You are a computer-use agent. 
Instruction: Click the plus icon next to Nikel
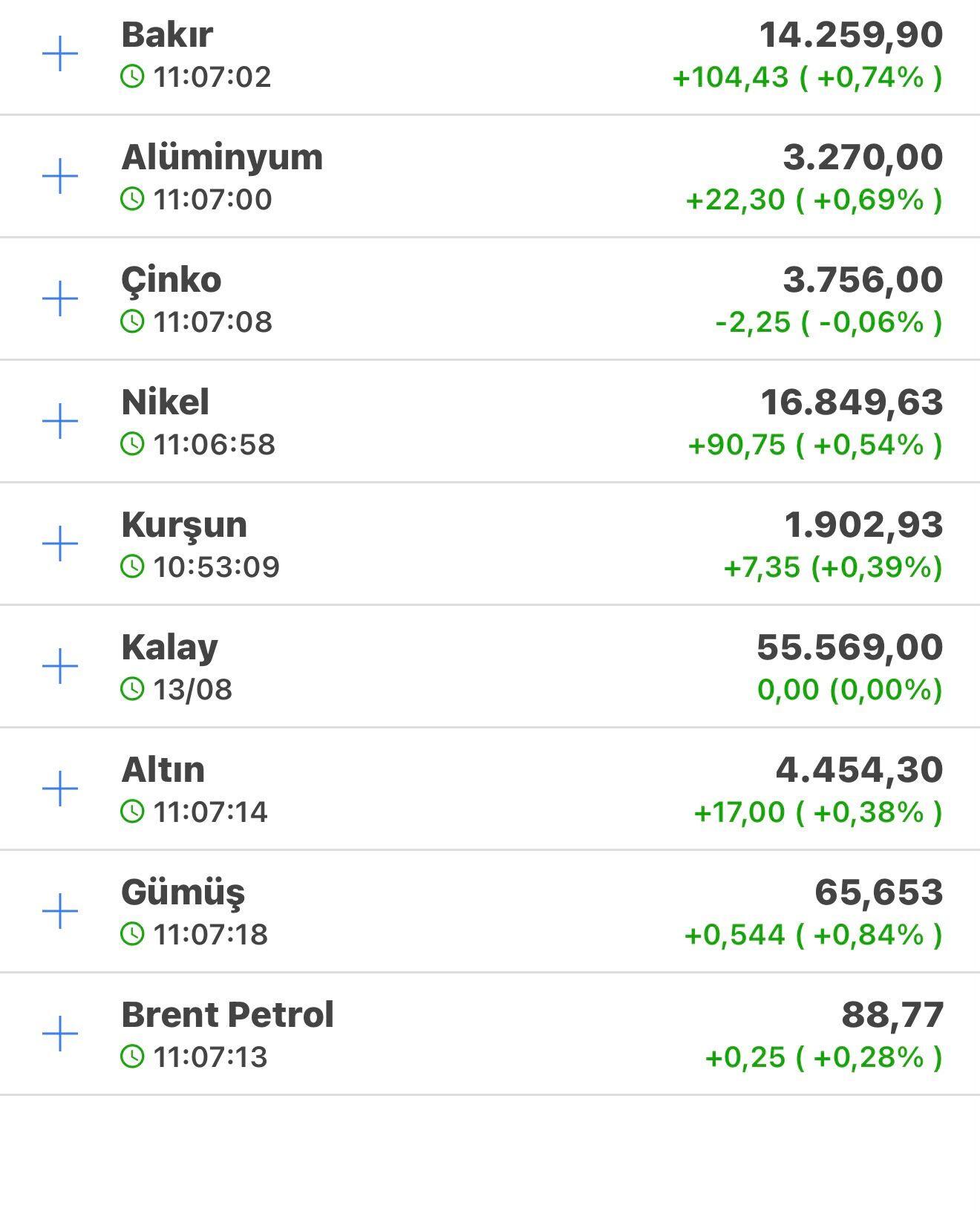[x=60, y=422]
